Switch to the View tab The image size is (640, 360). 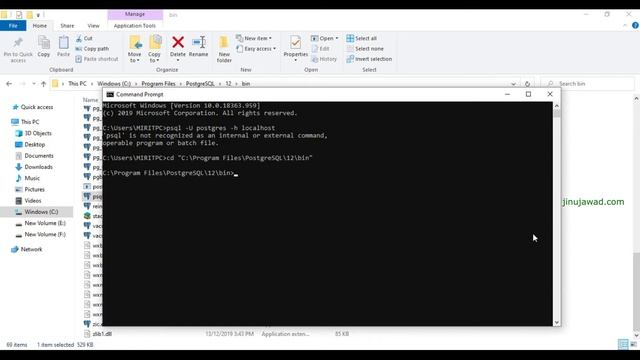(93, 26)
